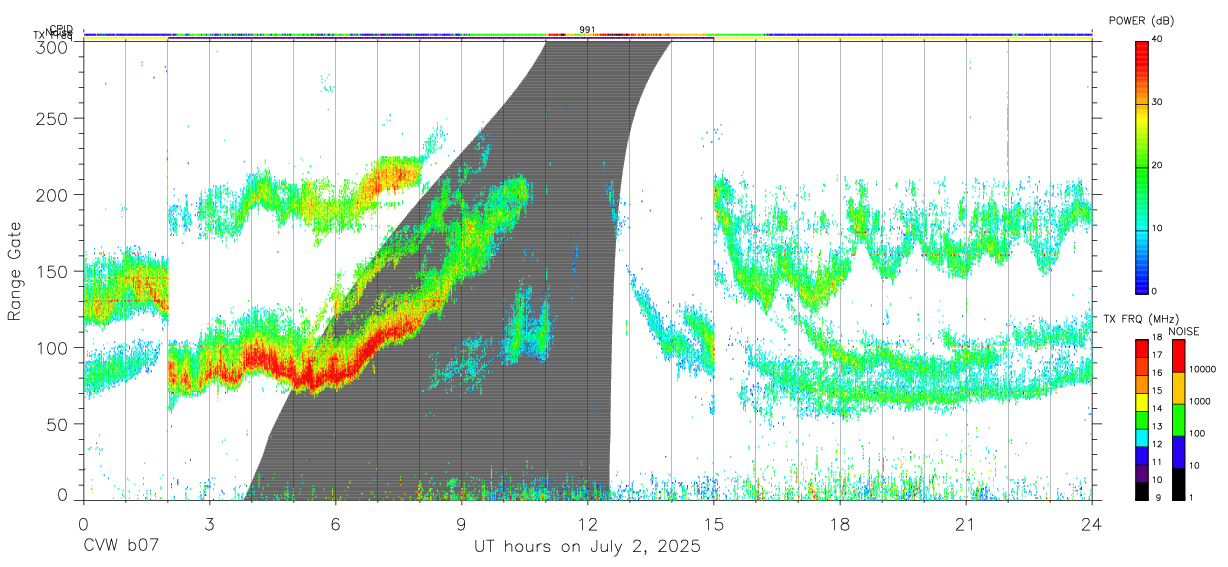Click the 30 label on power scale
The width and height of the screenshot is (1228, 567).
tap(1158, 102)
